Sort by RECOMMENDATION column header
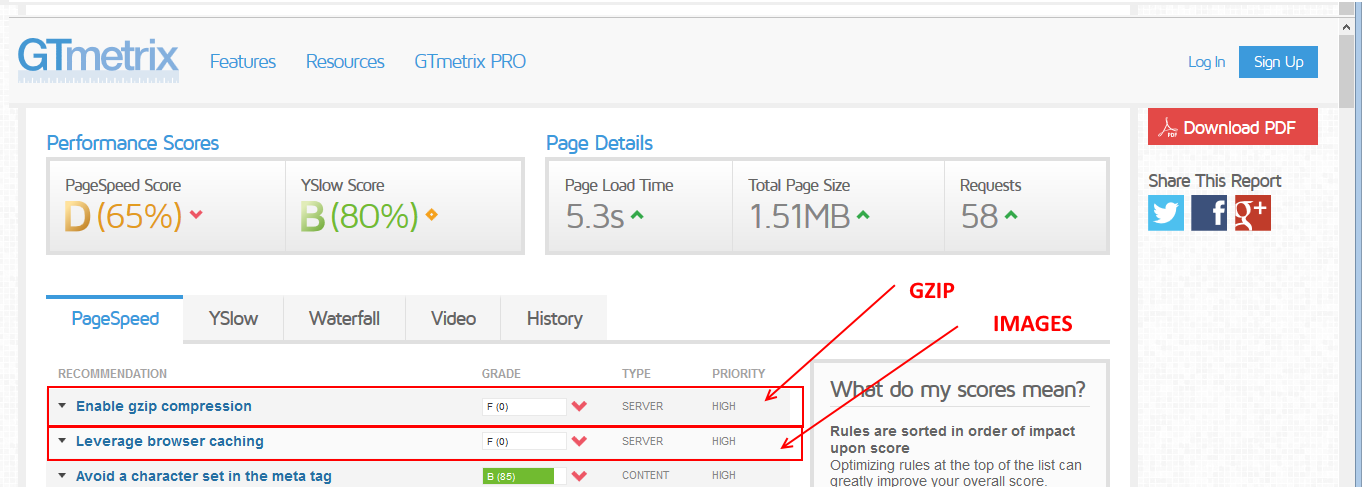 112,374
